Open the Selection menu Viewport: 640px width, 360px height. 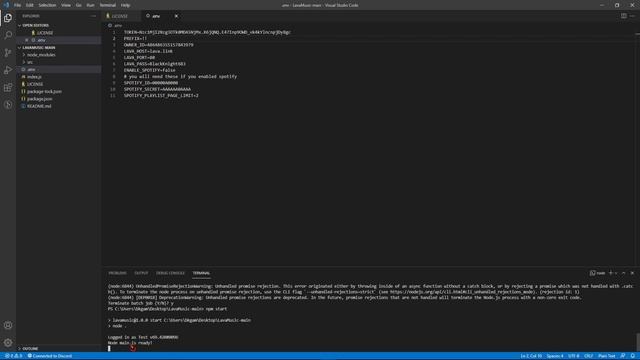point(47,5)
